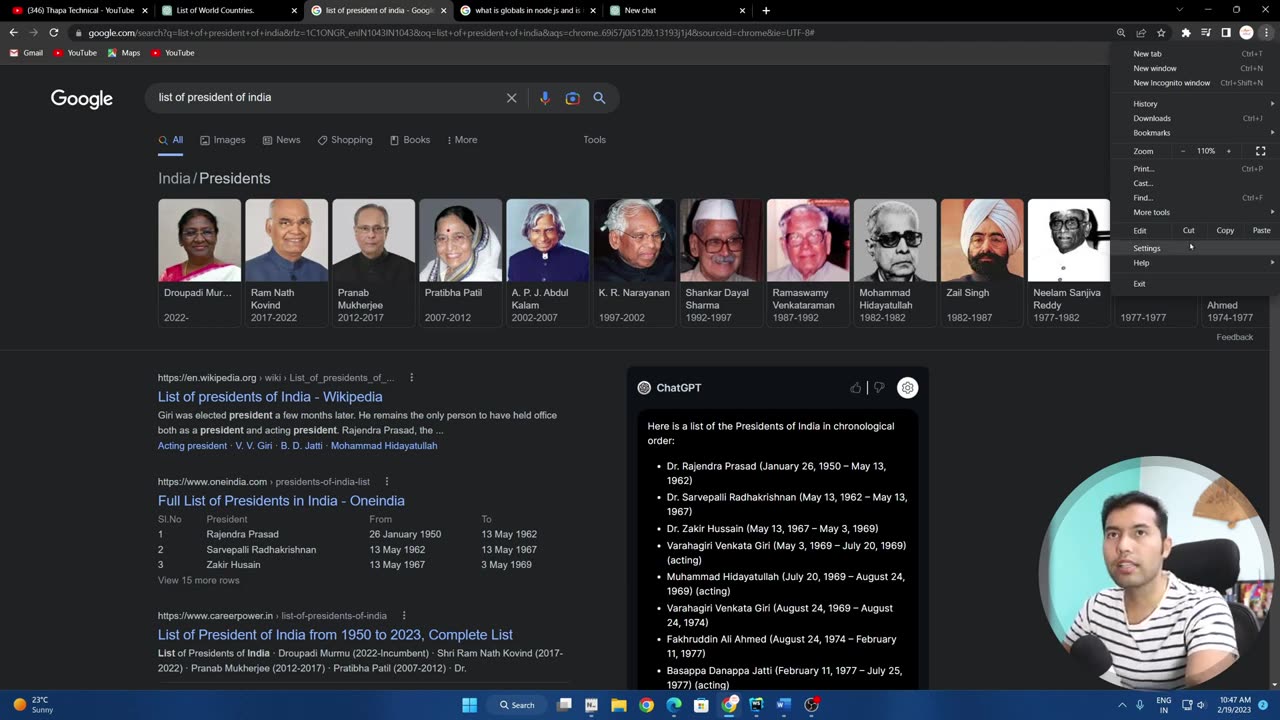This screenshot has height=720, width=1280.
Task: Click the ChatGPT thumbs up icon
Action: (855, 388)
